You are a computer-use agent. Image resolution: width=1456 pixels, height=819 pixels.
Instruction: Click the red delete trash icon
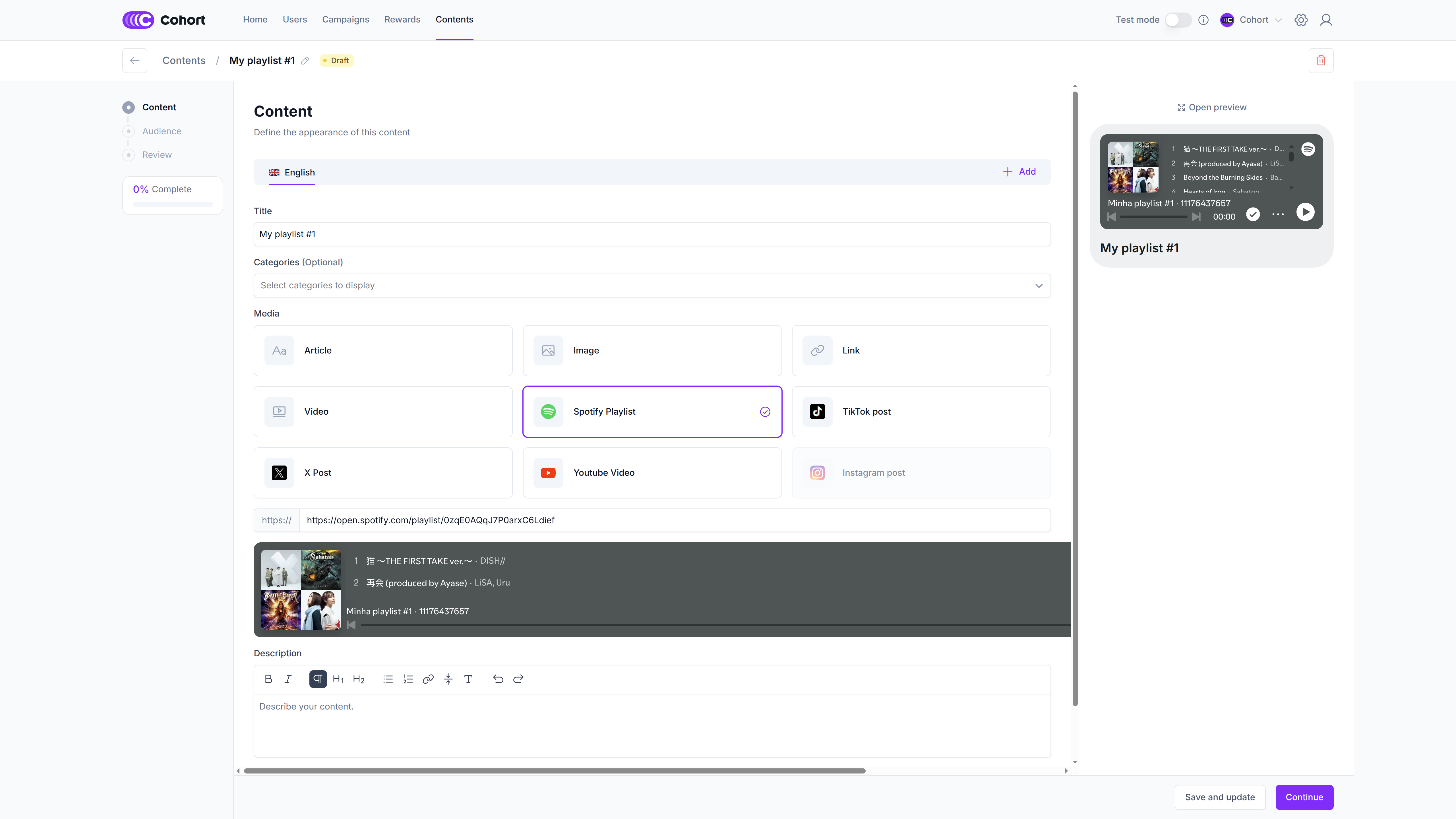click(x=1320, y=61)
